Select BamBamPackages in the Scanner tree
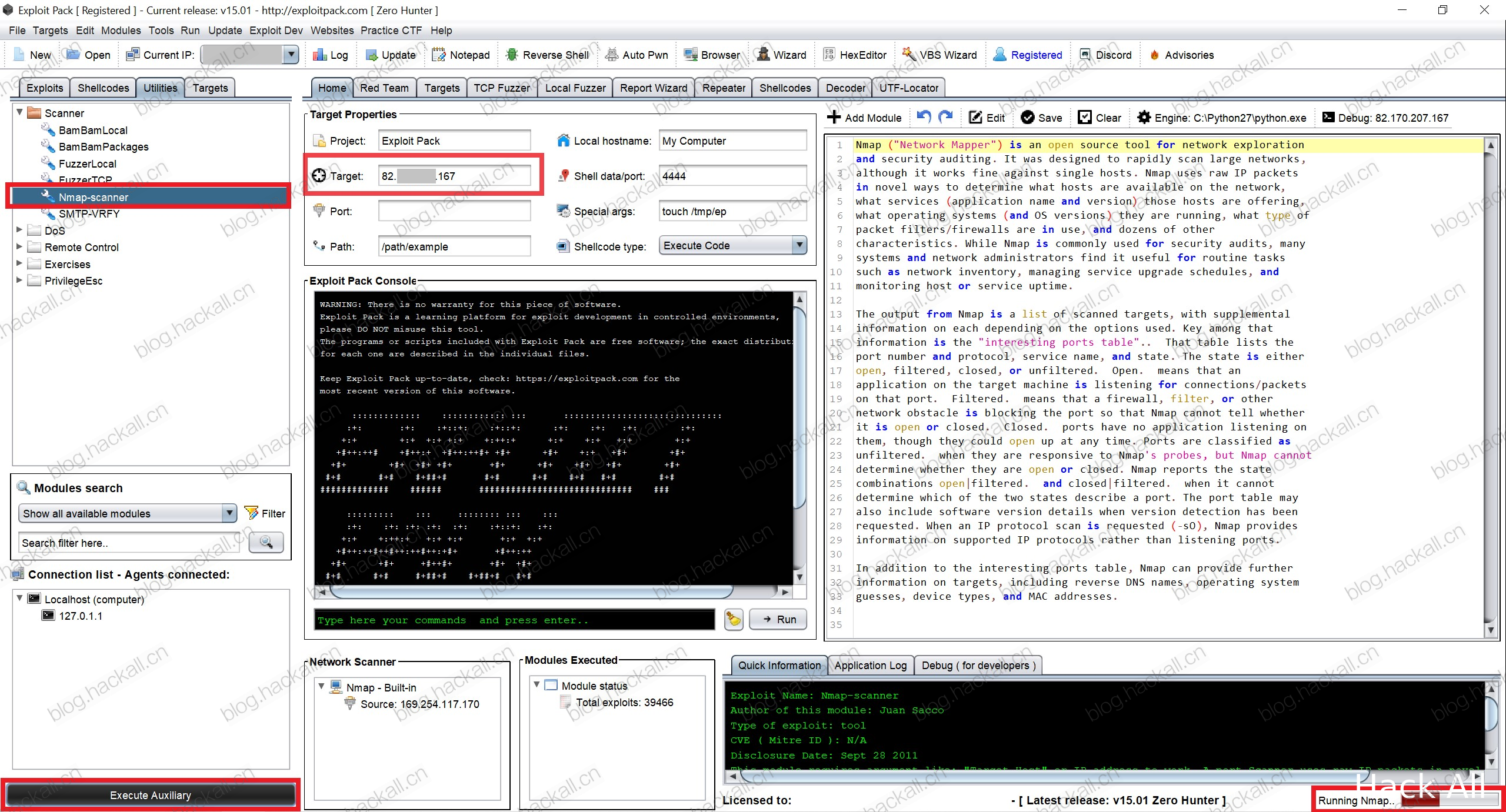Image resolution: width=1506 pixels, height=812 pixels. pos(104,146)
